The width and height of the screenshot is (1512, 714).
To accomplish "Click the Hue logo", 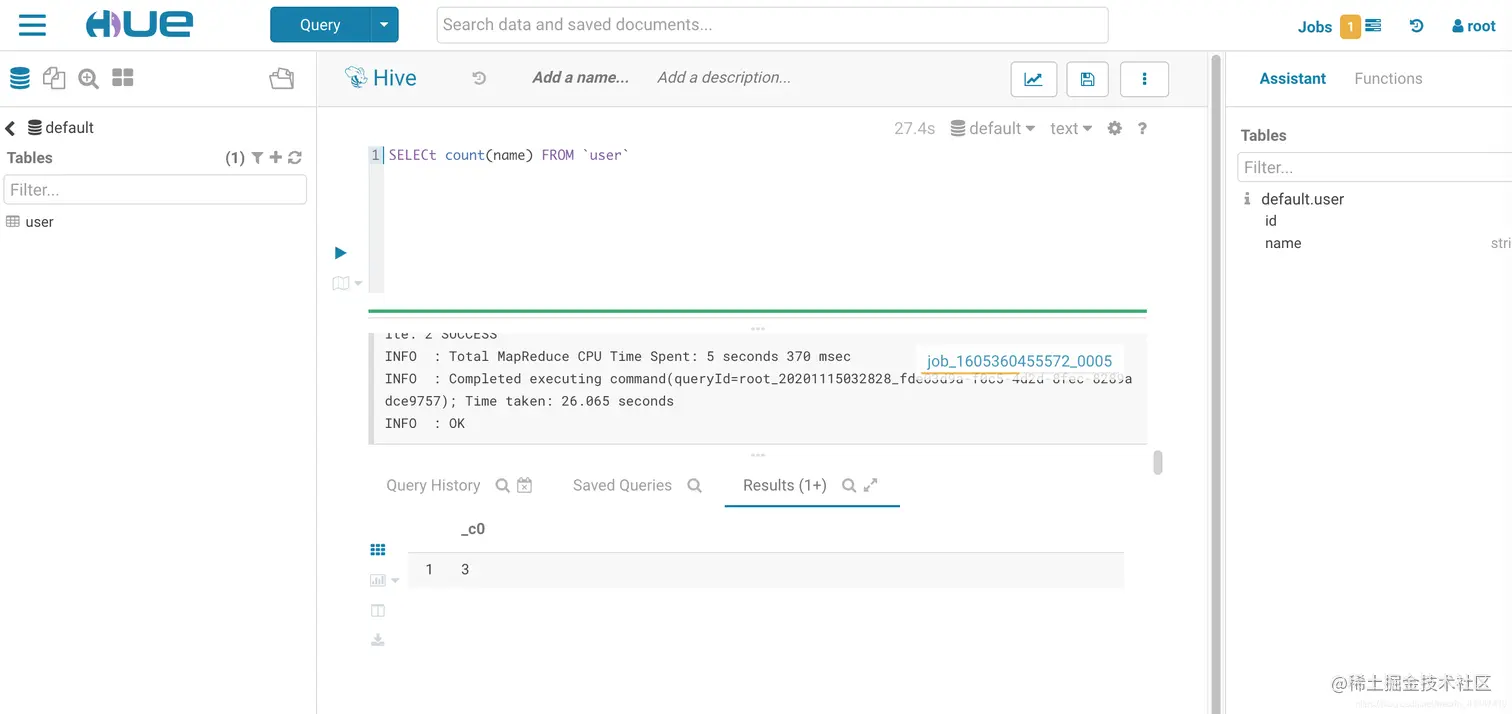I will point(138,25).
